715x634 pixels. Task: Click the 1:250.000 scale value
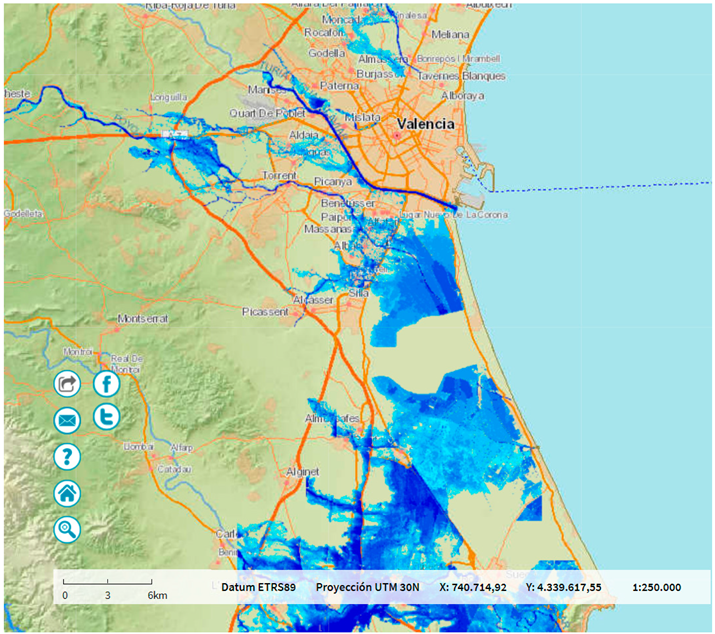657,587
